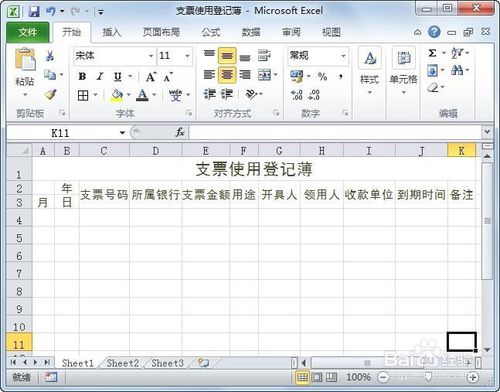The height and width of the screenshot is (392, 500).
Task: Switch to the 审阅 Review tab
Action: [x=291, y=32]
